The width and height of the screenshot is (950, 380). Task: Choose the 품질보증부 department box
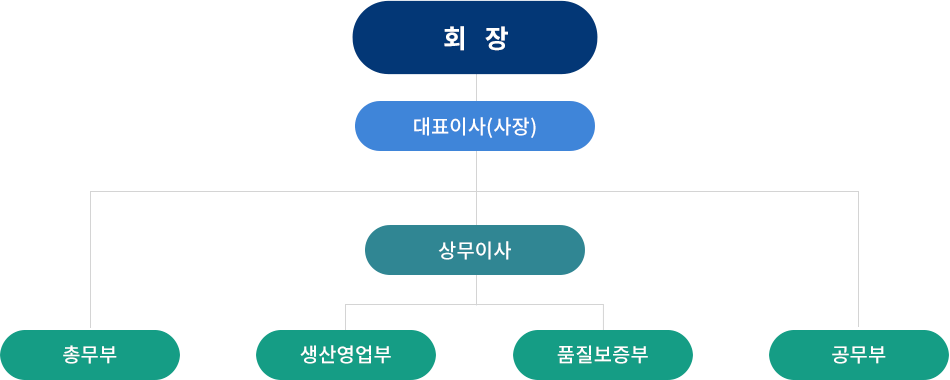tap(603, 355)
